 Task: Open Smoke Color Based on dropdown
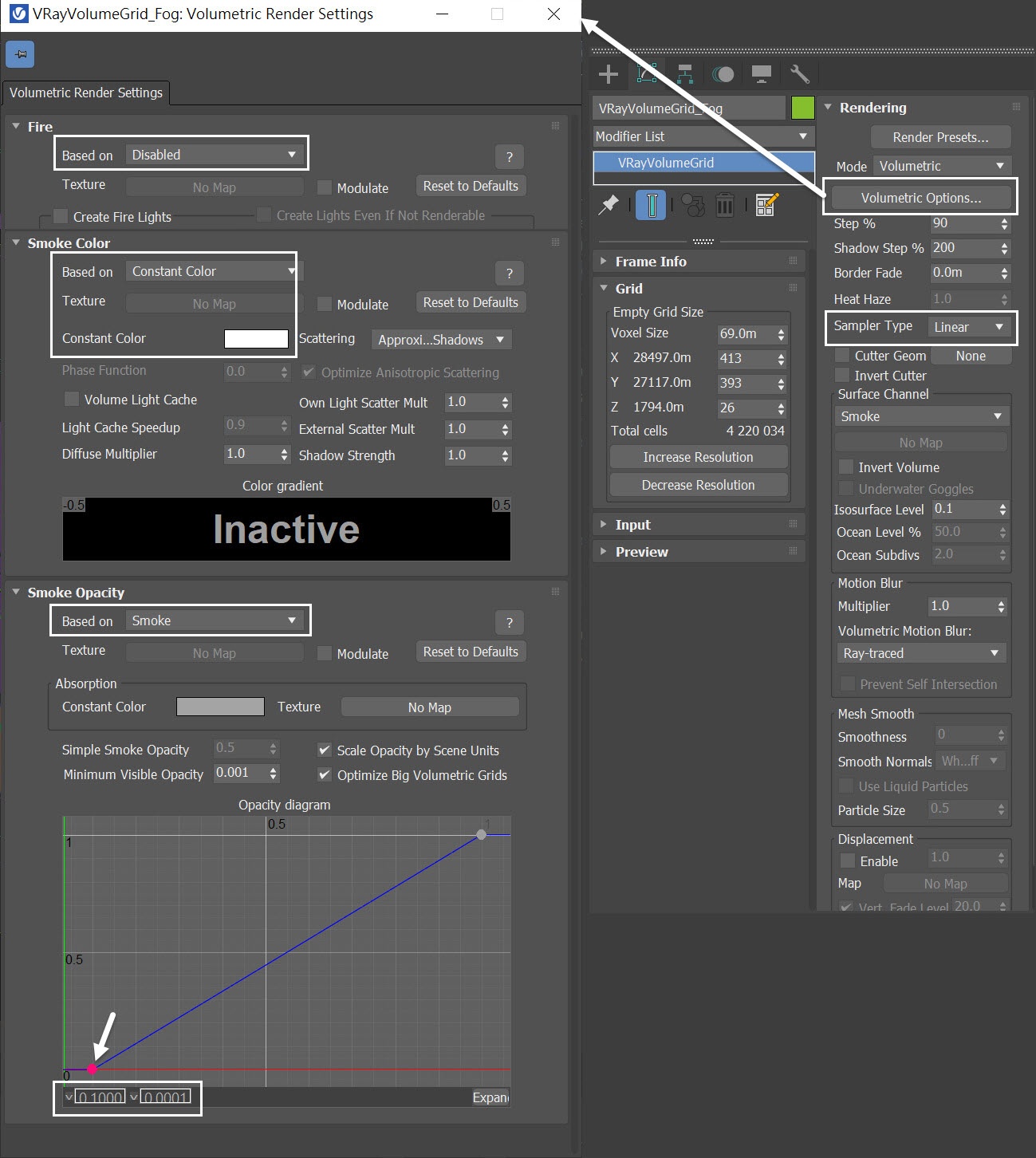pyautogui.click(x=215, y=271)
